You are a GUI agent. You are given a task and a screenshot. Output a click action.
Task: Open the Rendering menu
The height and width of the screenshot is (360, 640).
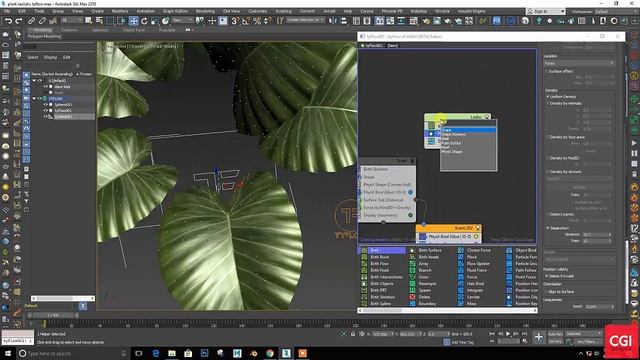205,11
